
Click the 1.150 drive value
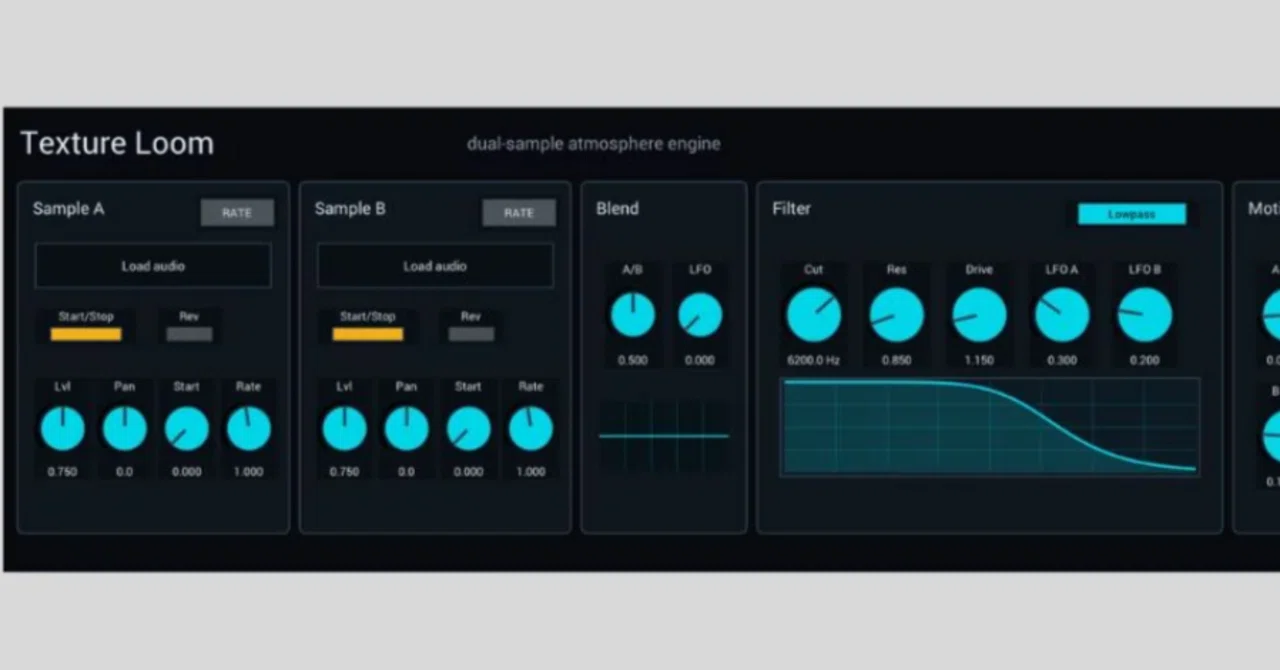[x=979, y=360]
